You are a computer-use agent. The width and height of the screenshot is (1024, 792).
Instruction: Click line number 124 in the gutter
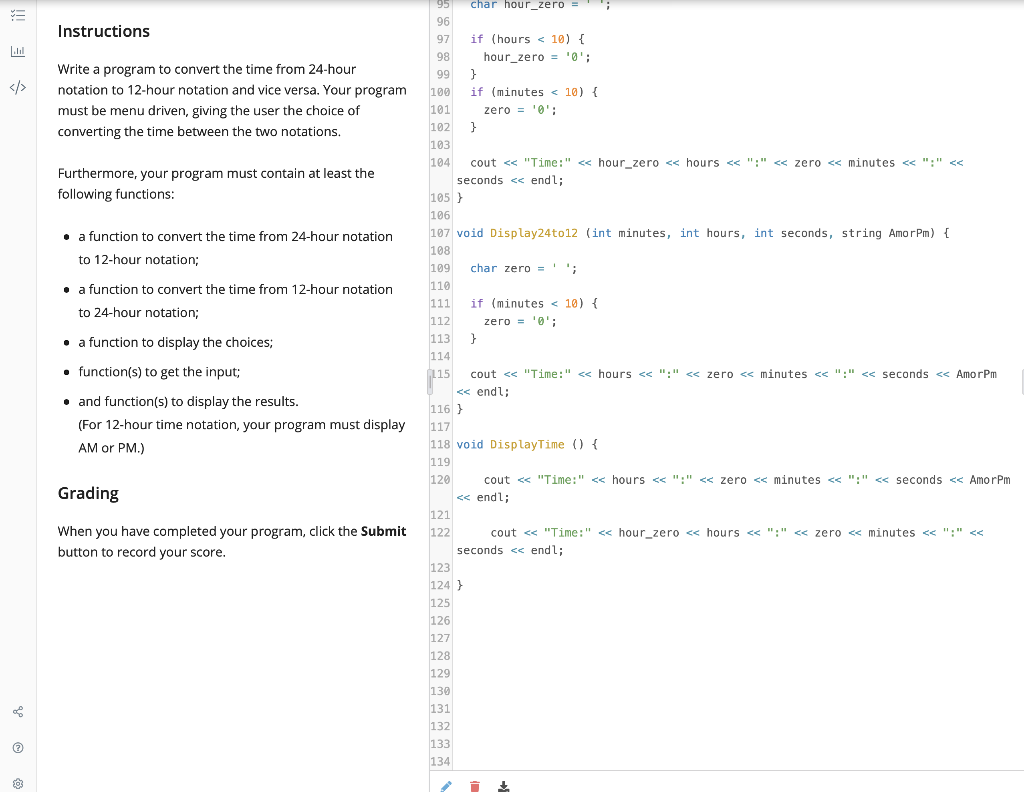click(440, 585)
